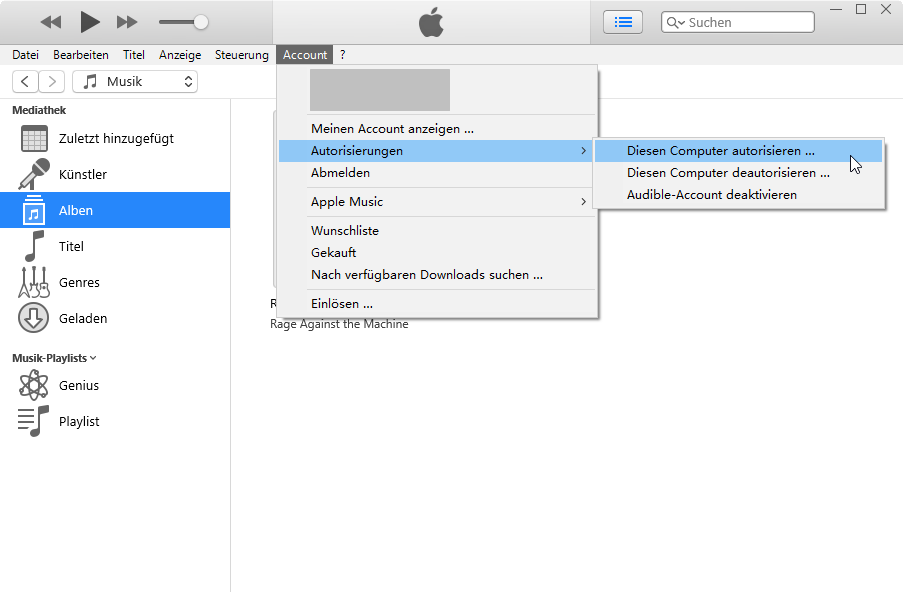Click Audible-Account deaktivieren
This screenshot has width=903, height=592.
pos(711,195)
